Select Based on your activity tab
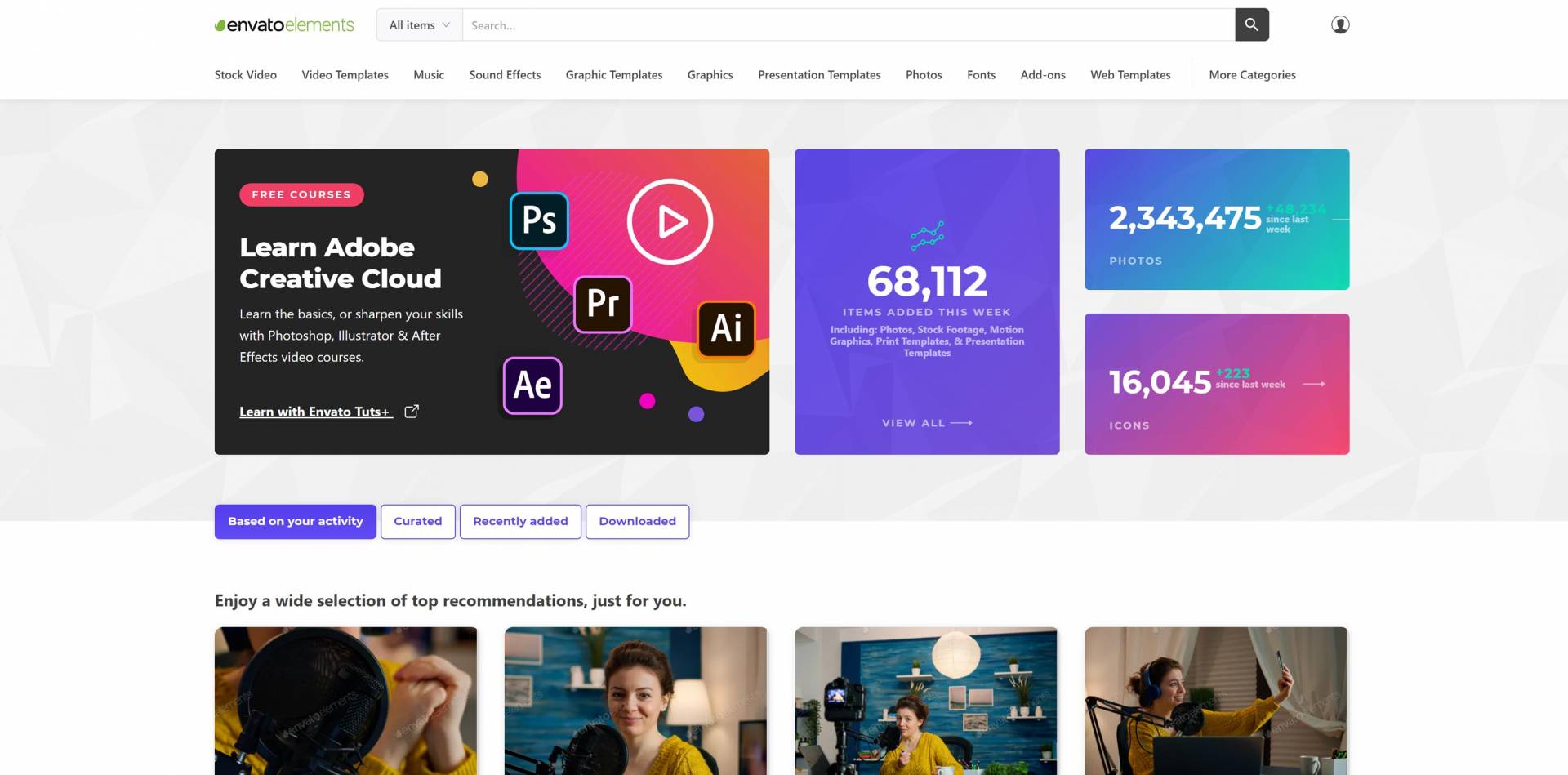Viewport: 1568px width, 775px height. [x=296, y=522]
